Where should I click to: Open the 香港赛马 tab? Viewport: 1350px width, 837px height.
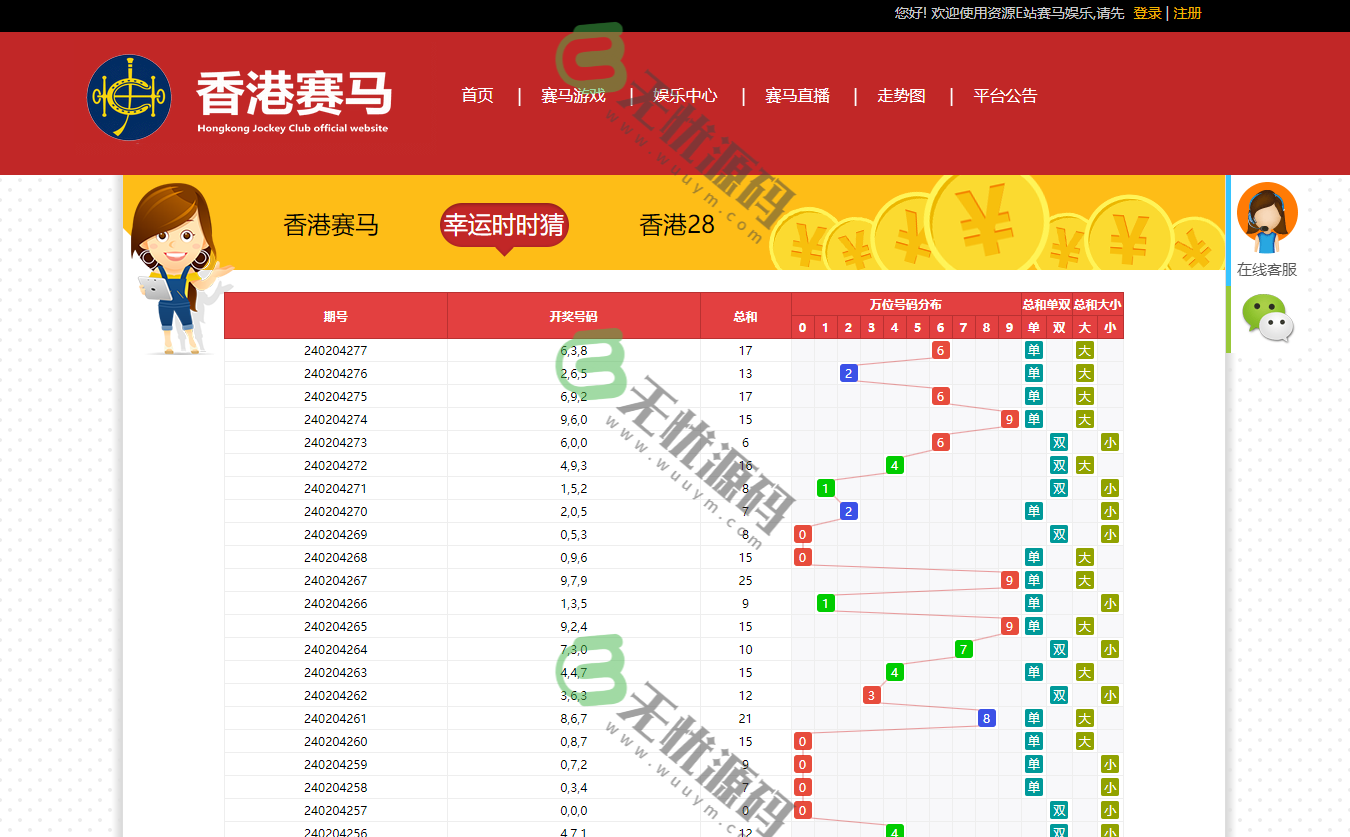334,225
